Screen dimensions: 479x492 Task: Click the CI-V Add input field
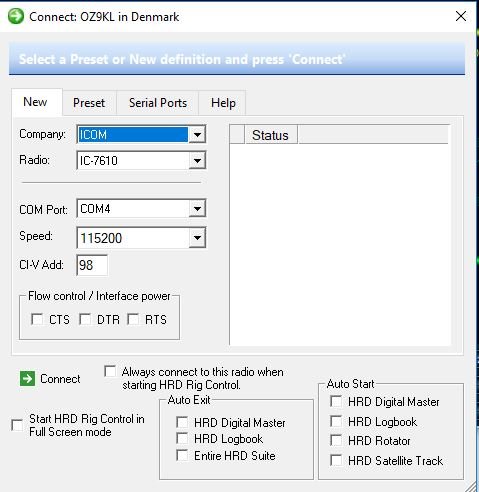92,265
